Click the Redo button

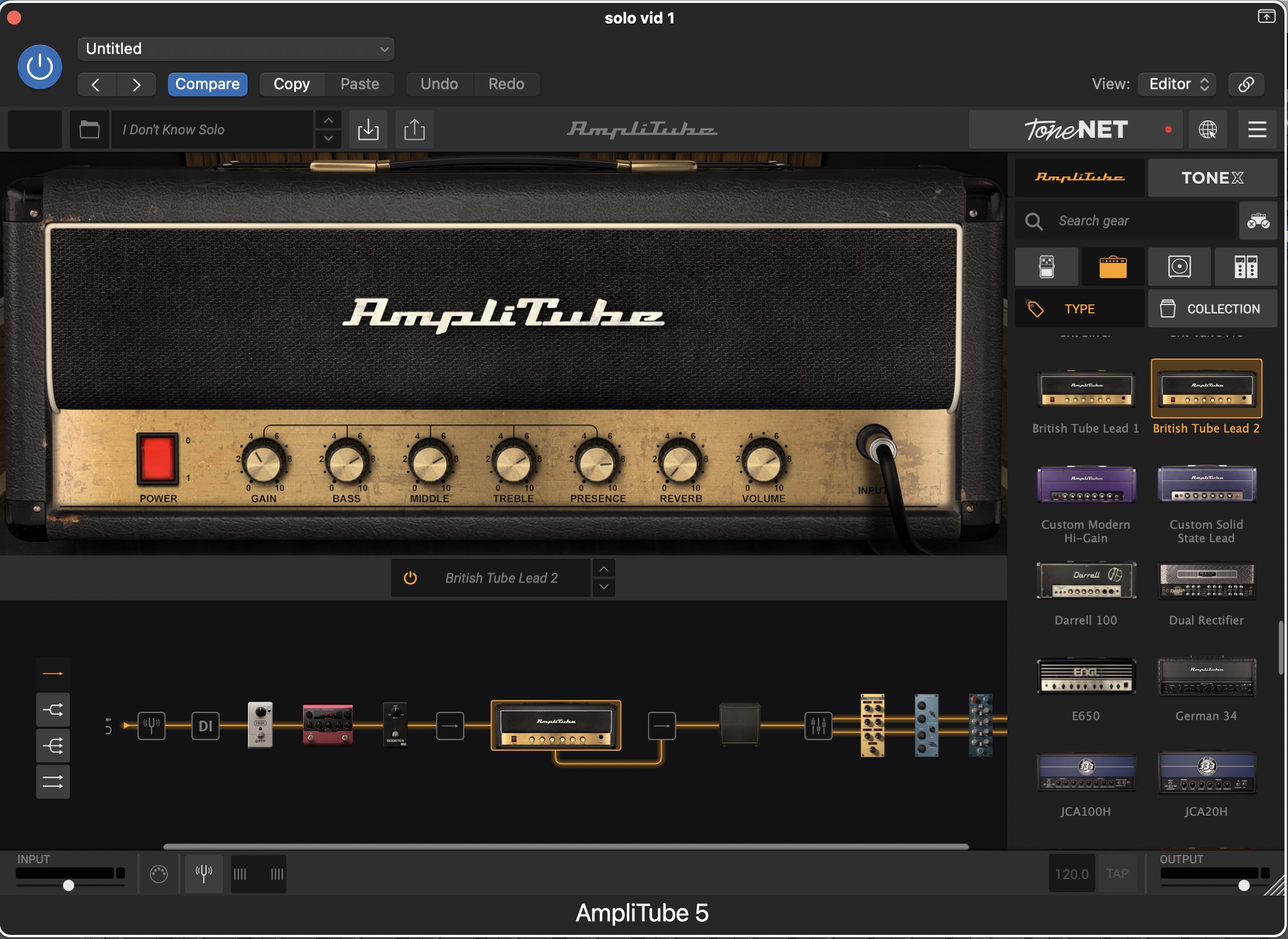click(x=507, y=85)
